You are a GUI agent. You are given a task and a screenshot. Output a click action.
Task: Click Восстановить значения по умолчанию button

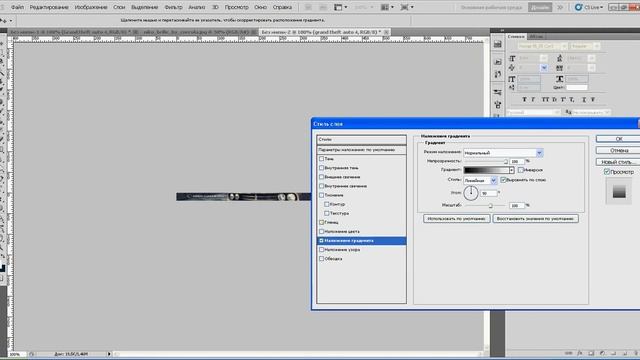pos(536,219)
